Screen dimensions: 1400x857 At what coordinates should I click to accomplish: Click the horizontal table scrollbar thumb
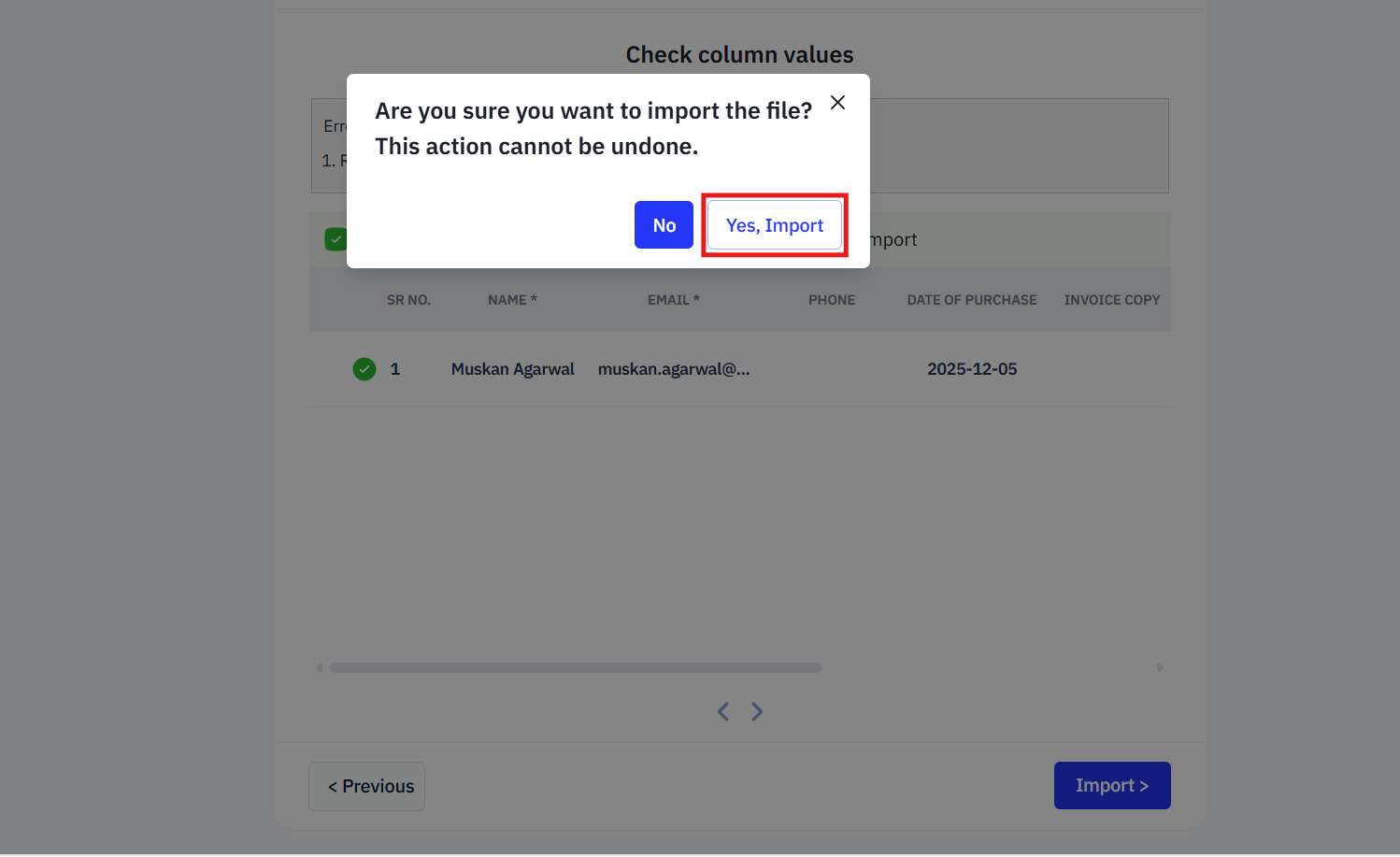[x=576, y=668]
